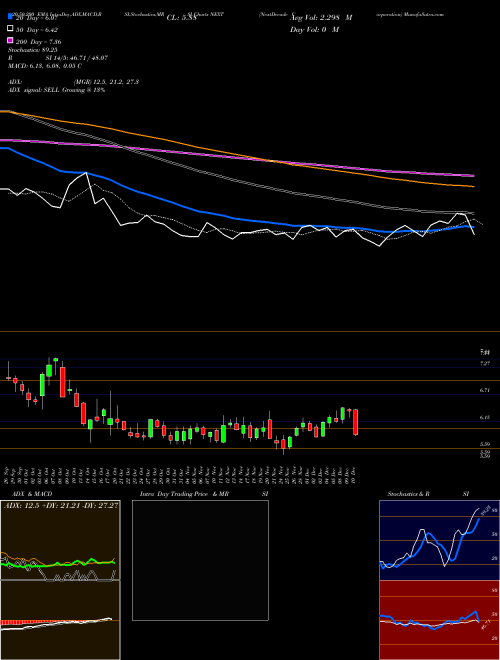Click the MACD histogram panel
500x660 pixels.
click(60, 620)
